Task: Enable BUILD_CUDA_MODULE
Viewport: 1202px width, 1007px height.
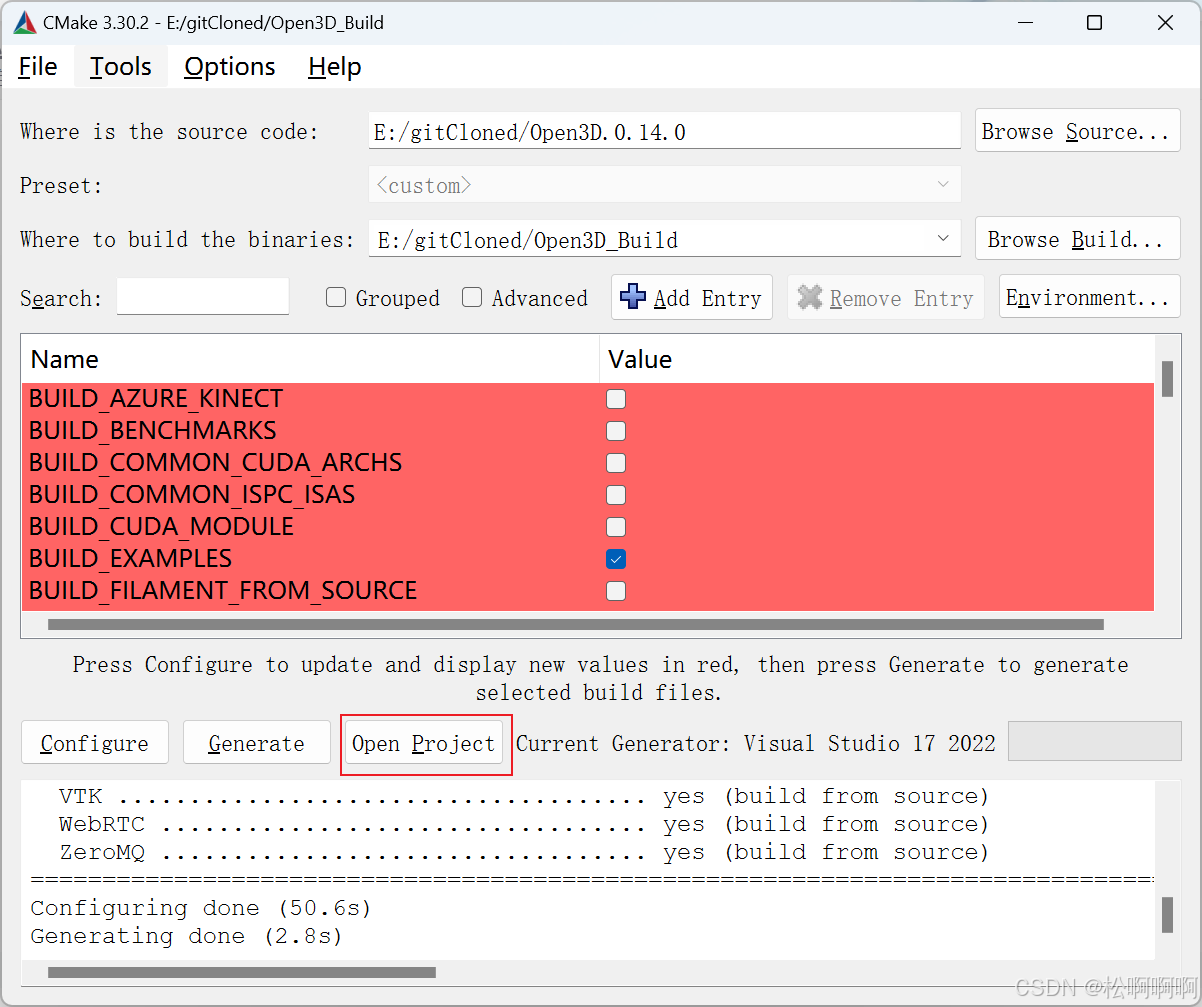Action: pyautogui.click(x=615, y=527)
